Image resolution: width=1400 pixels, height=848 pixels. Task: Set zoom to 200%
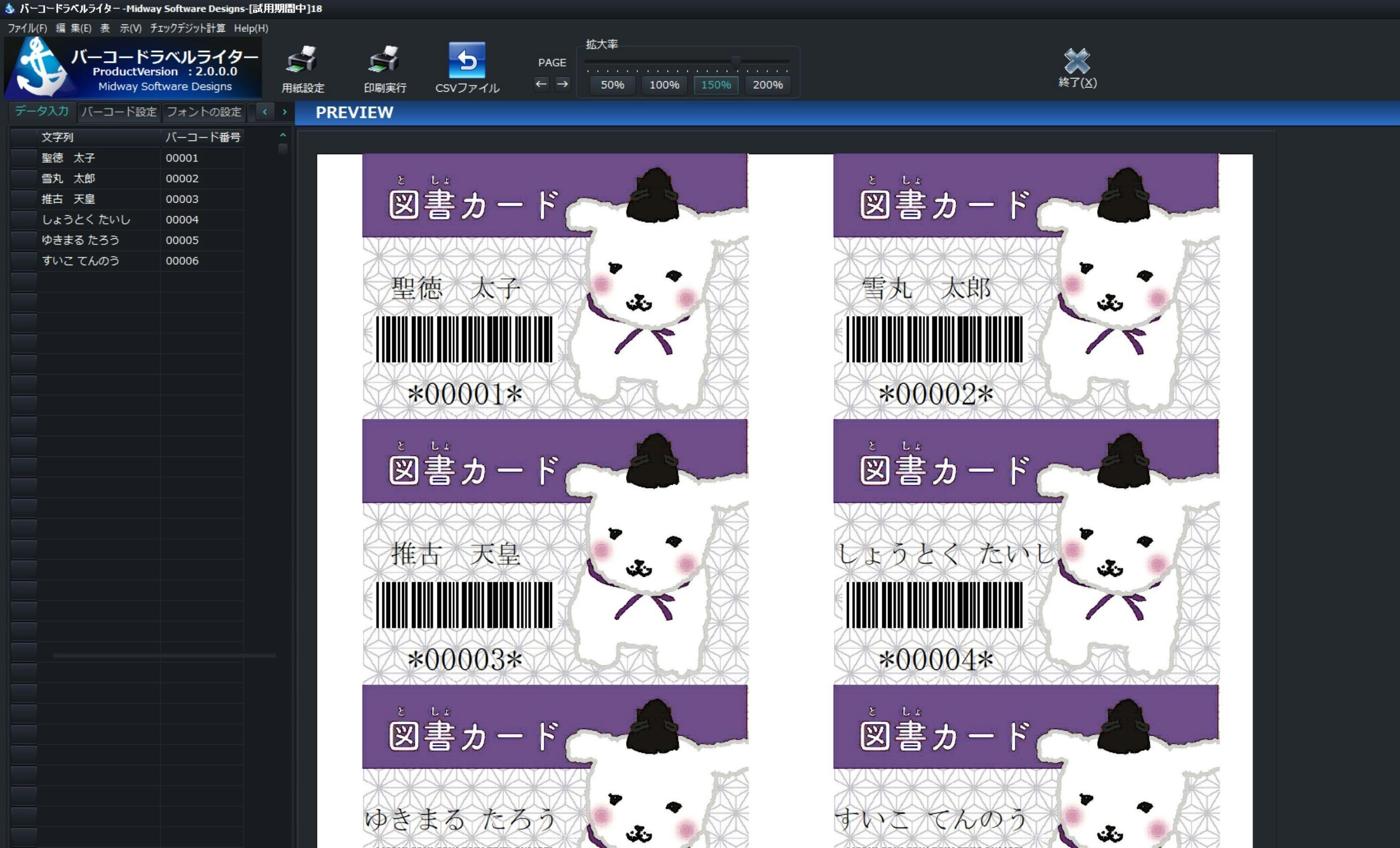pos(768,85)
